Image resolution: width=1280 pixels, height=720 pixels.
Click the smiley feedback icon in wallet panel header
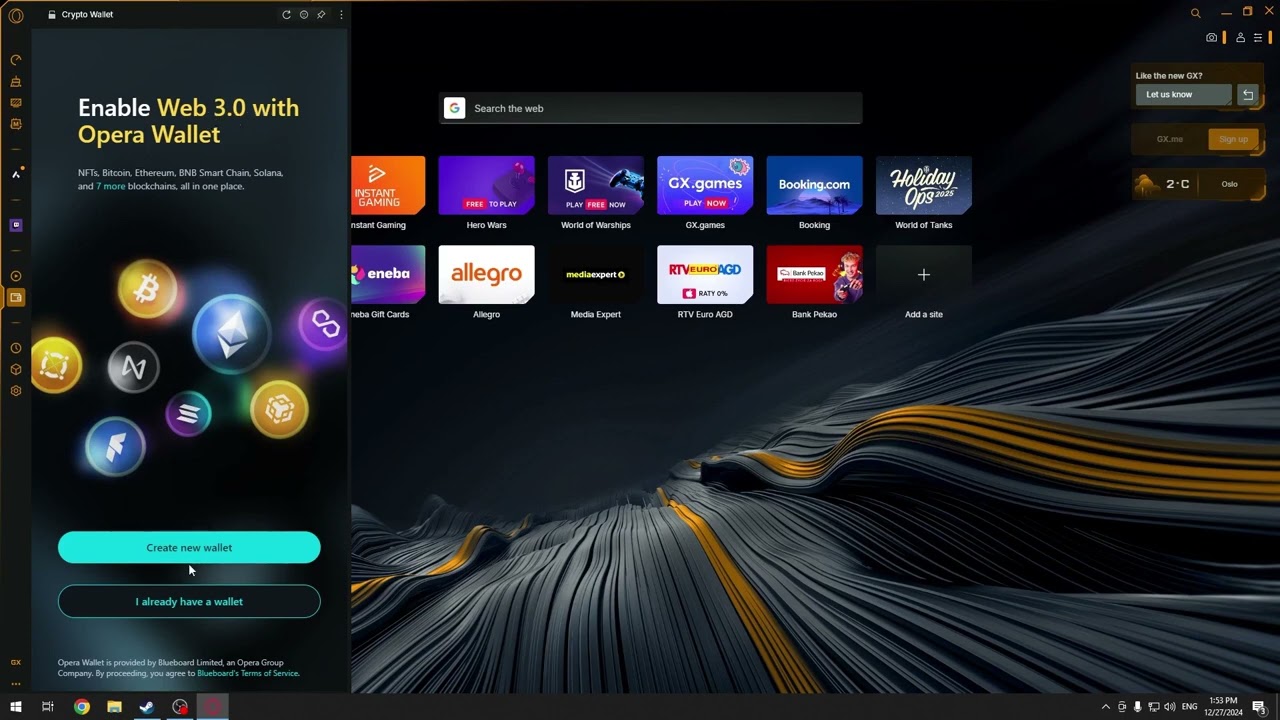click(304, 15)
